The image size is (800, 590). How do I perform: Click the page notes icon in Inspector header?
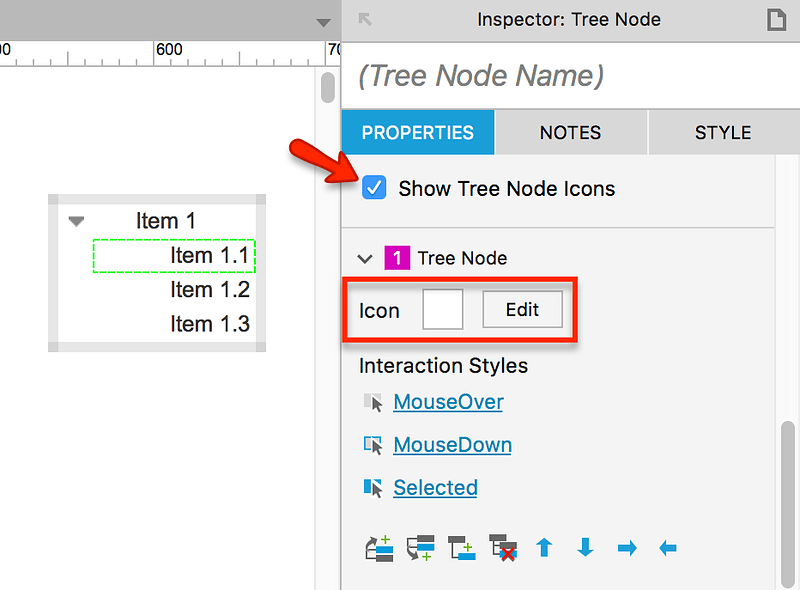tap(776, 20)
